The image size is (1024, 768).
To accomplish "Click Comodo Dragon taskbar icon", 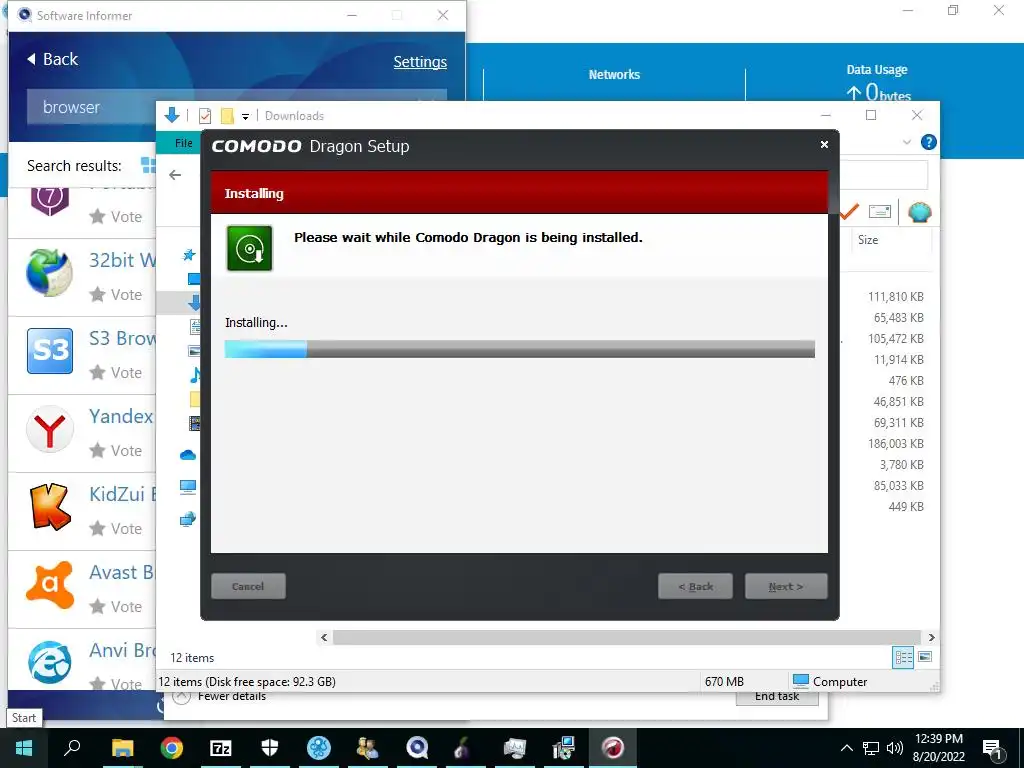I will pos(613,748).
